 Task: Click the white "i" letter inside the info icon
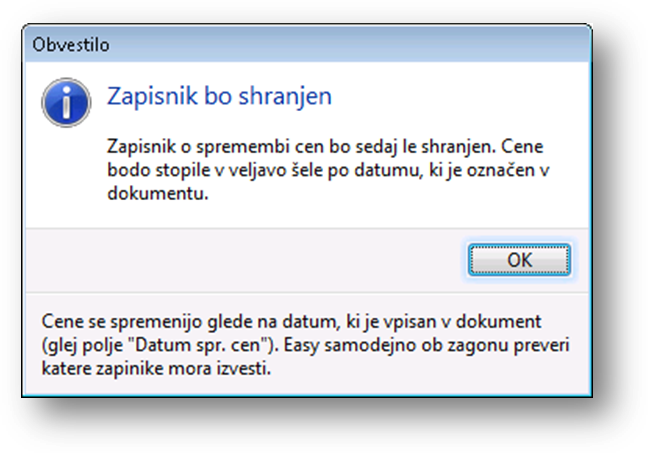click(66, 102)
